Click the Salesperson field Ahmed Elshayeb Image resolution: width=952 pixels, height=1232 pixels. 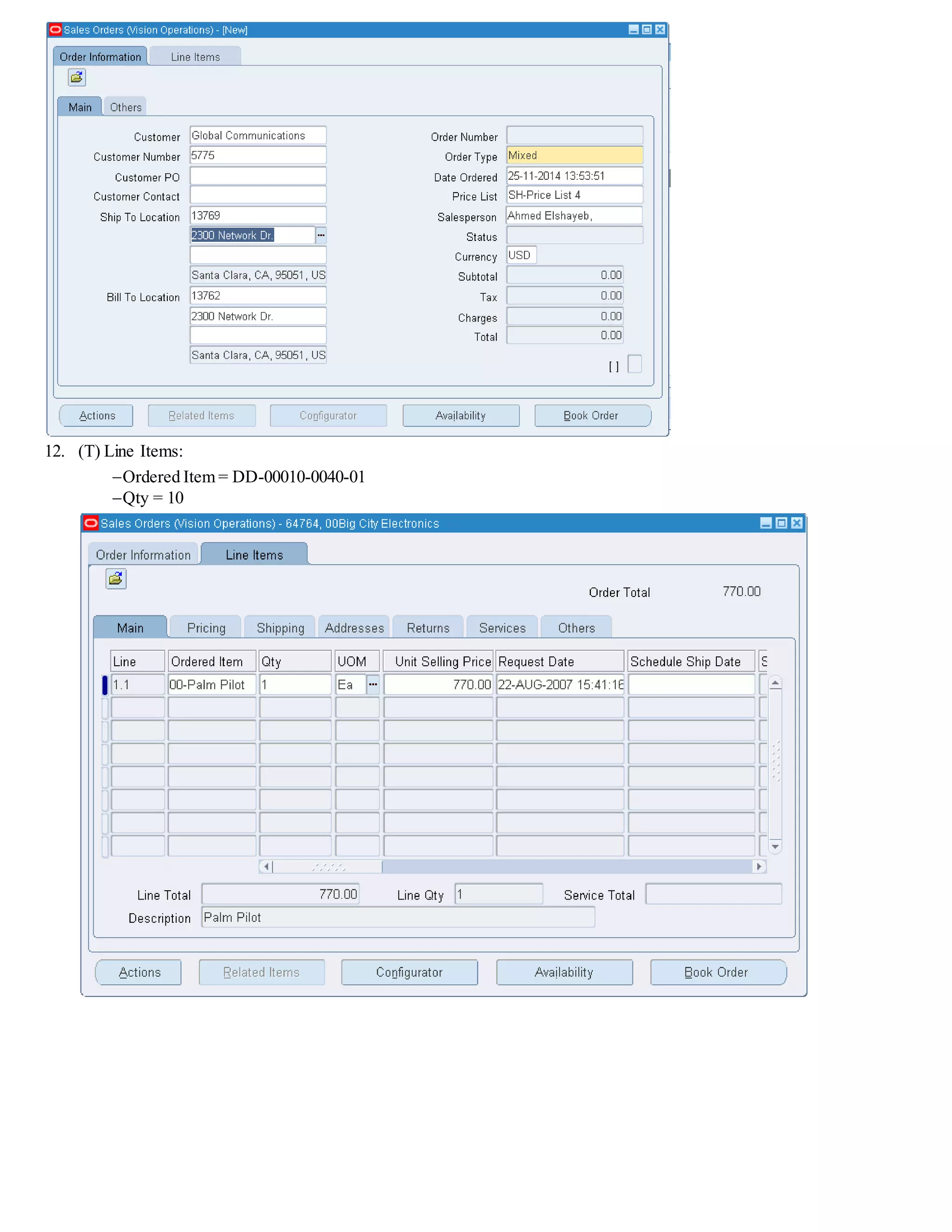point(575,216)
